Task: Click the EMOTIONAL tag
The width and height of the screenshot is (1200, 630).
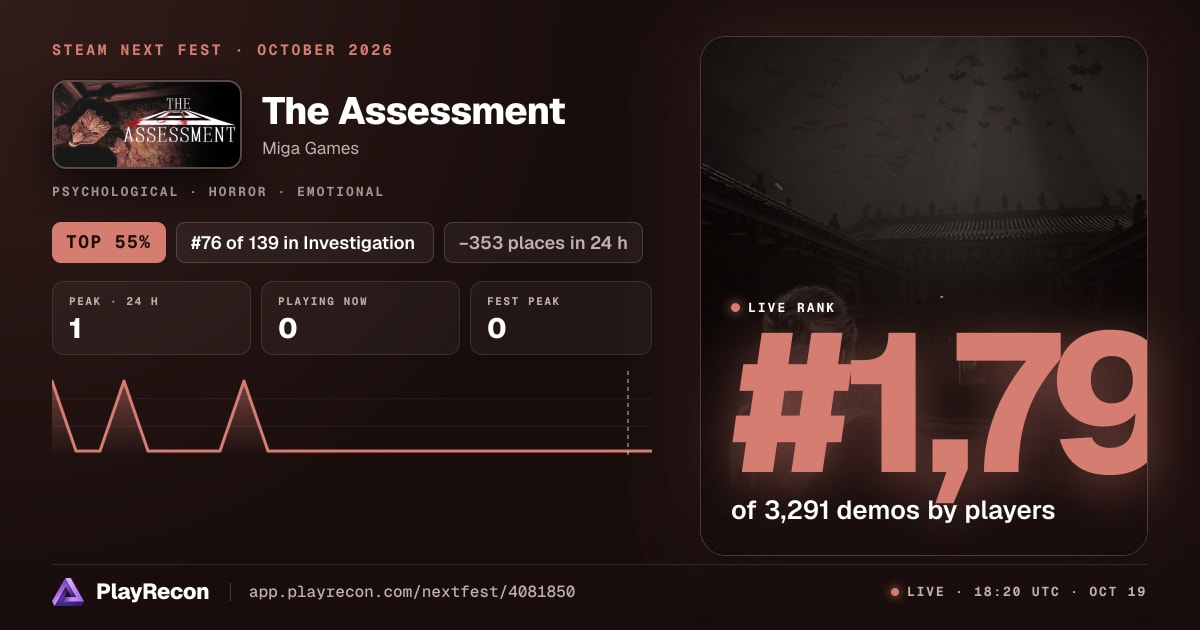Action: click(x=340, y=192)
